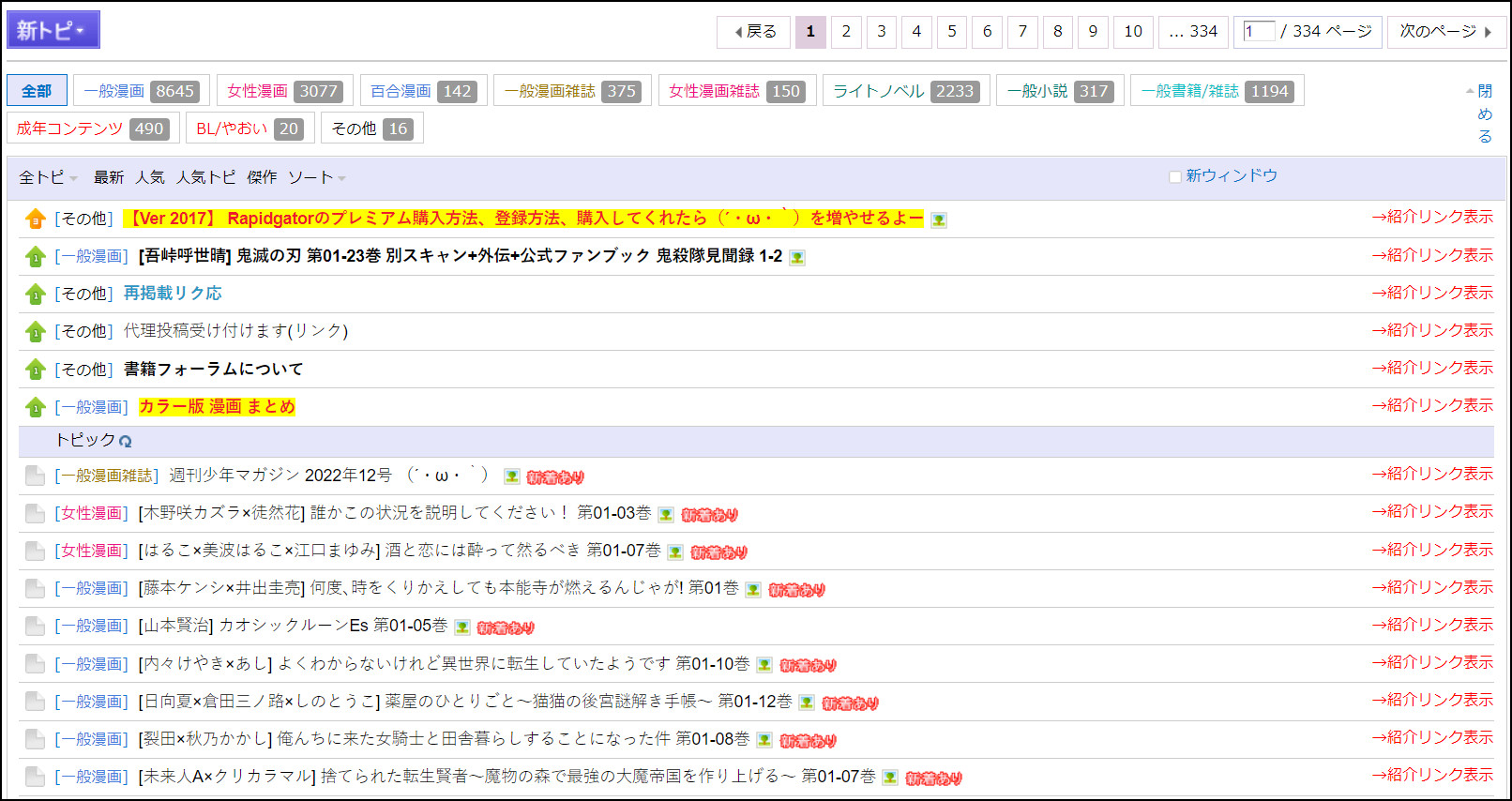Select the 全部 category tab
Viewport: 1512px width, 801px height.
click(37, 91)
